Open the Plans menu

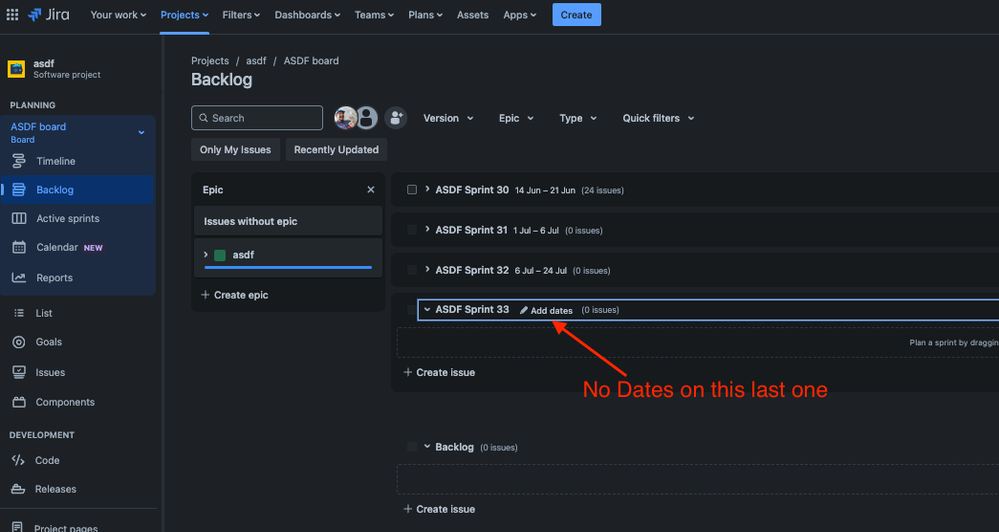pos(425,15)
